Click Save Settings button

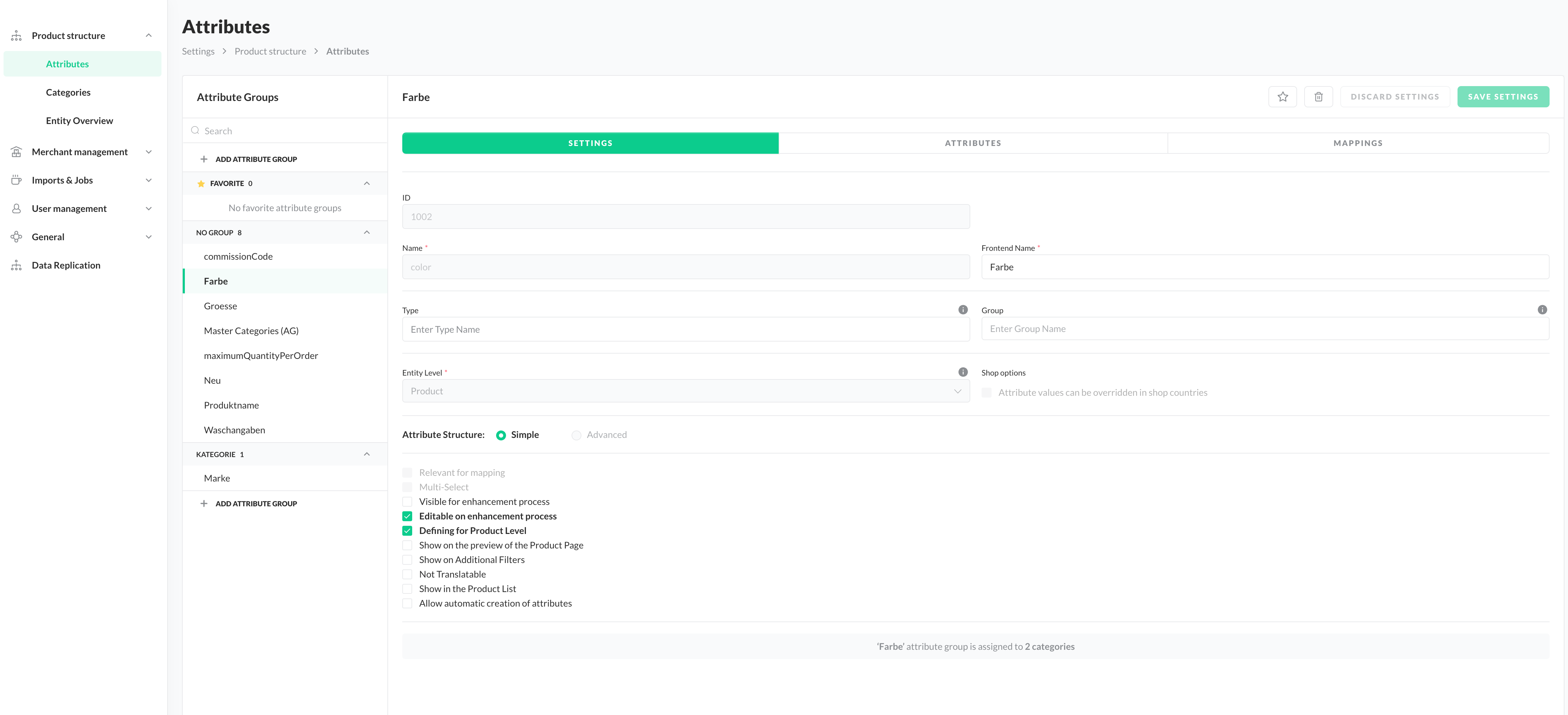tap(1502, 97)
